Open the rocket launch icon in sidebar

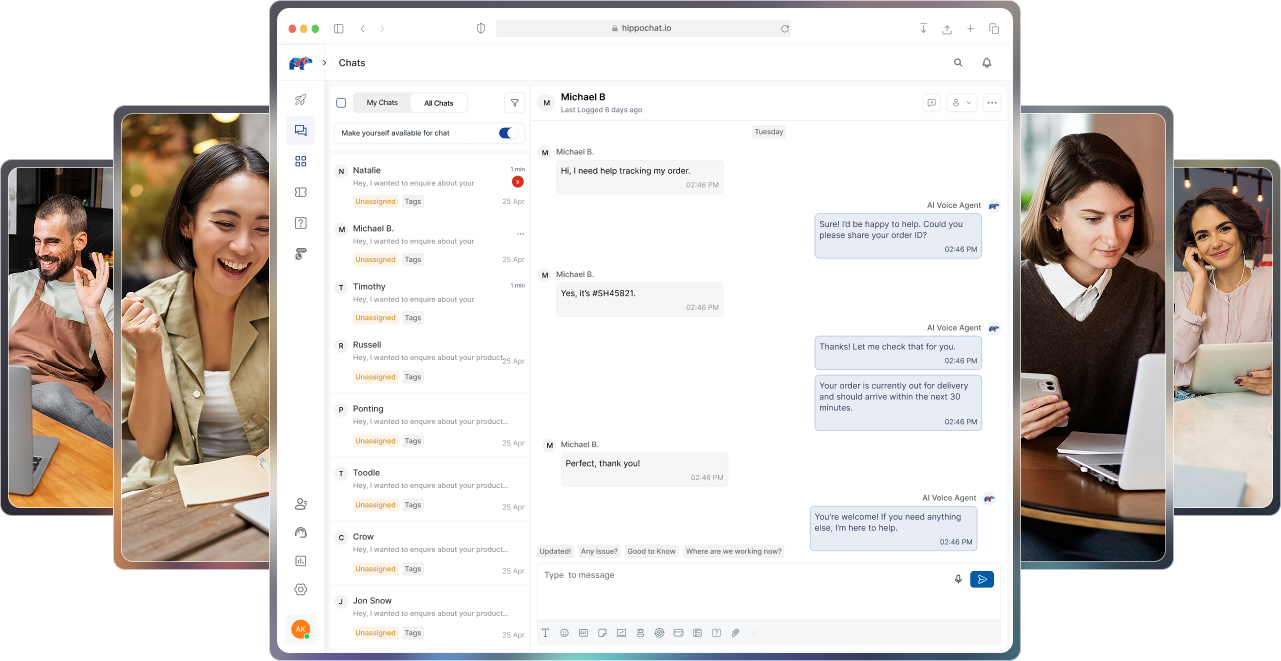pos(300,100)
